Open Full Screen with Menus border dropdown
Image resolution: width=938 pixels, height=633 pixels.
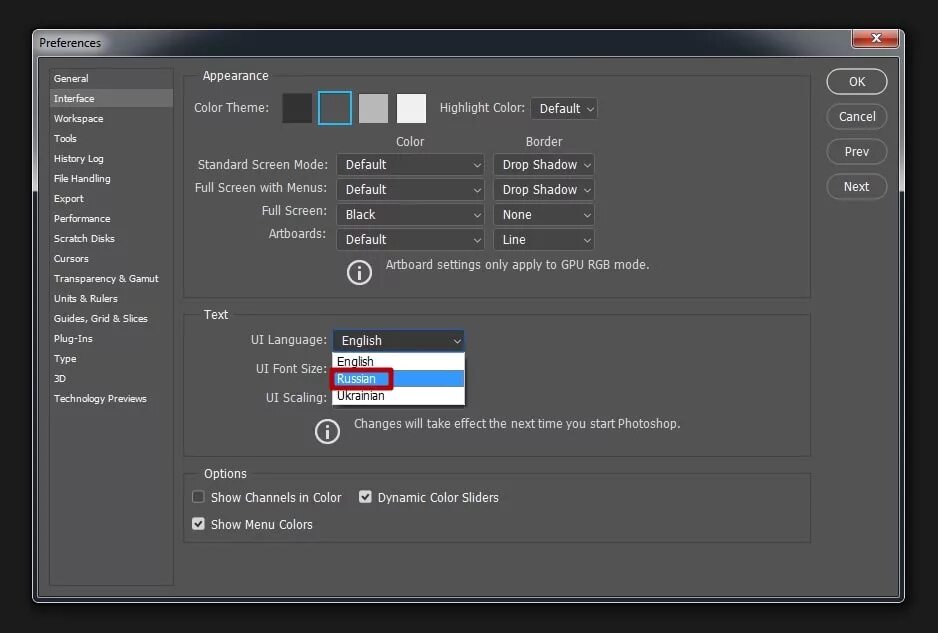(x=544, y=190)
